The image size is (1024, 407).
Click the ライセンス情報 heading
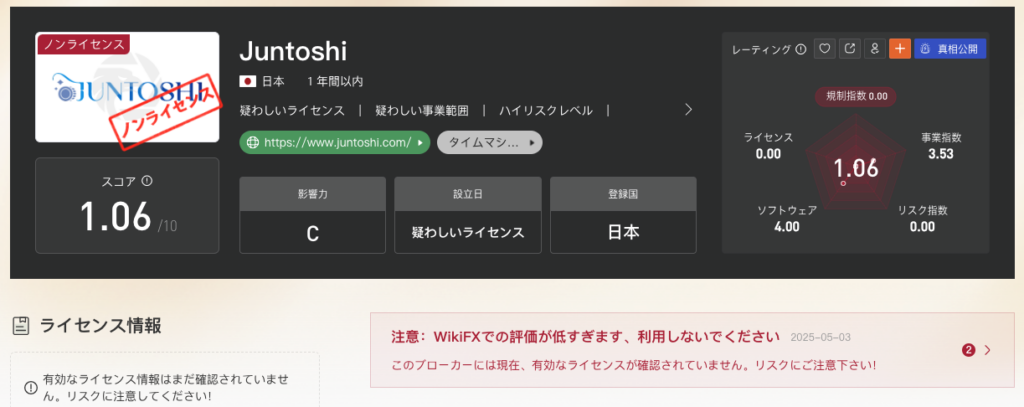click(101, 325)
